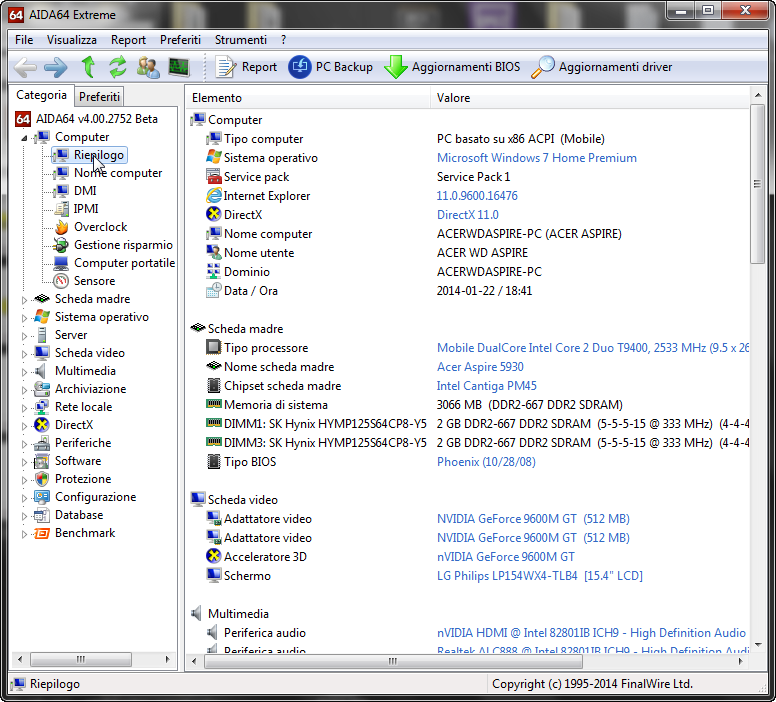Image resolution: width=776 pixels, height=702 pixels.
Task: Click the right arrow of the details horizontal scrollbar
Action: tap(741, 661)
